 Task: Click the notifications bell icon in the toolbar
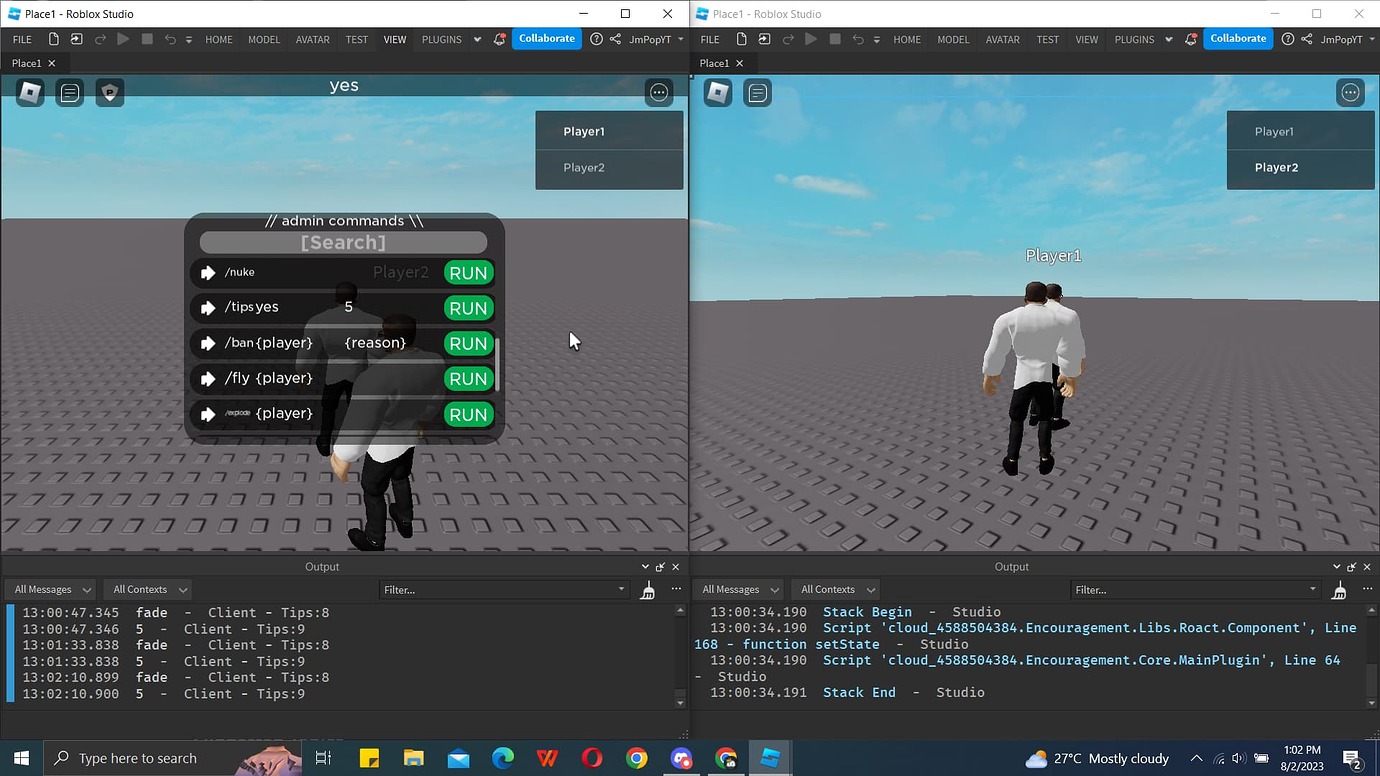(x=499, y=39)
